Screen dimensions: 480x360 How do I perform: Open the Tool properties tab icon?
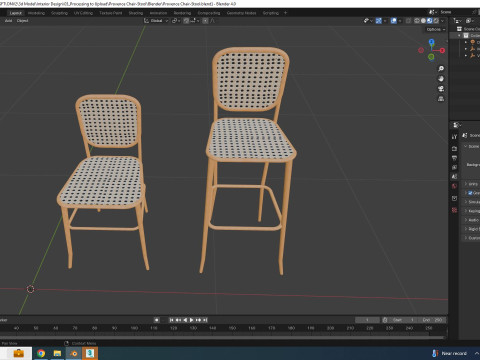[454, 137]
